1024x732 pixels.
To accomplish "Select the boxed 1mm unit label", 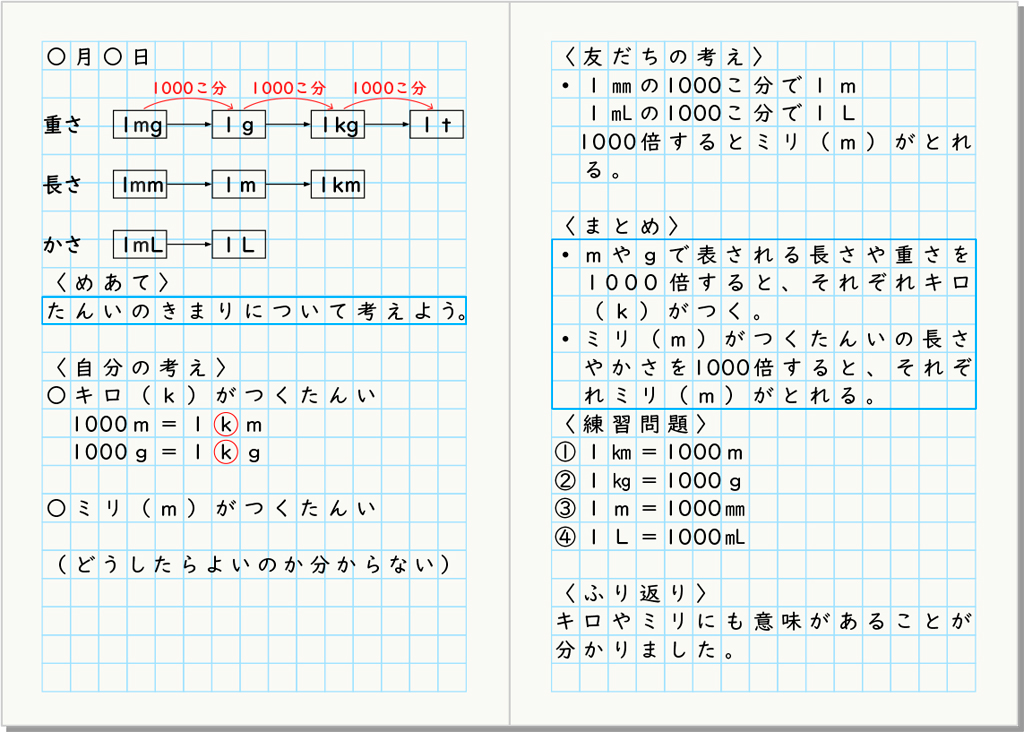I will point(139,184).
